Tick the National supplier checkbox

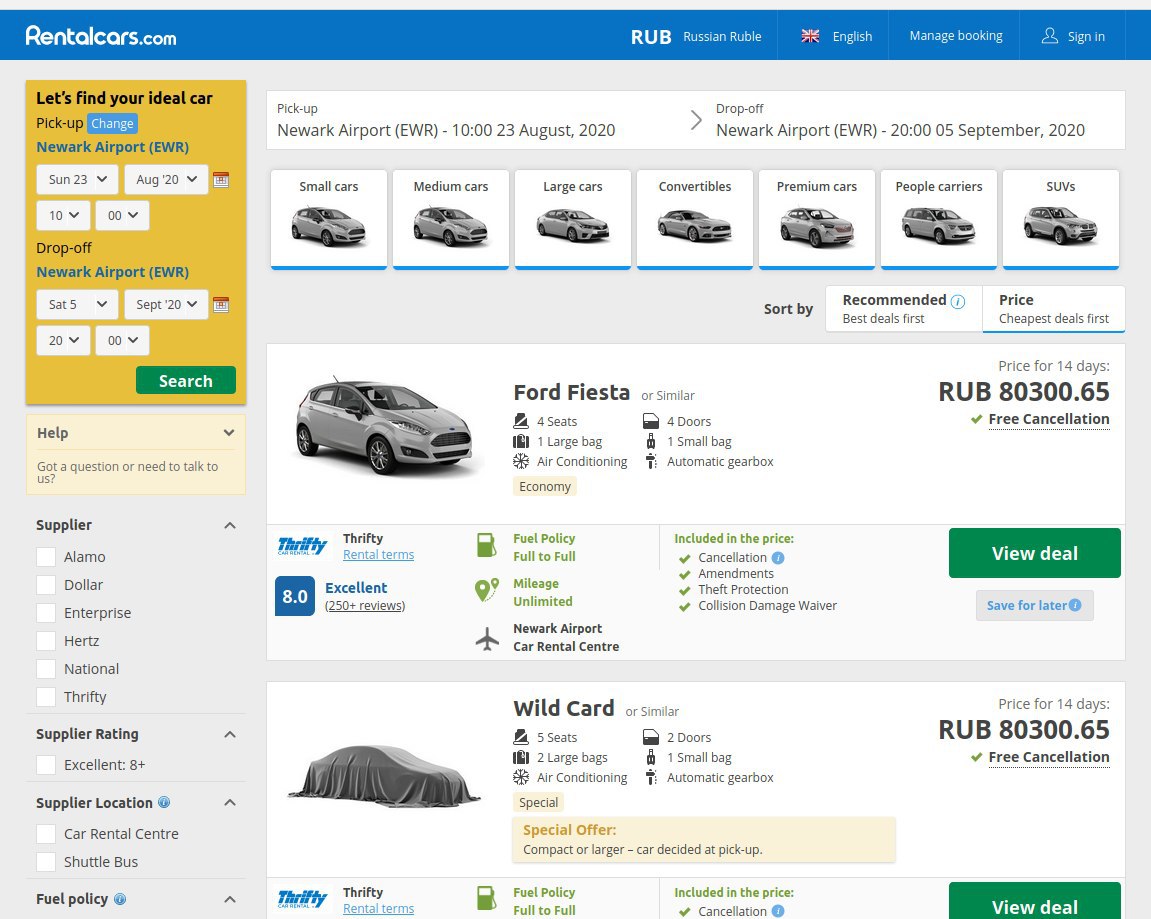[46, 668]
